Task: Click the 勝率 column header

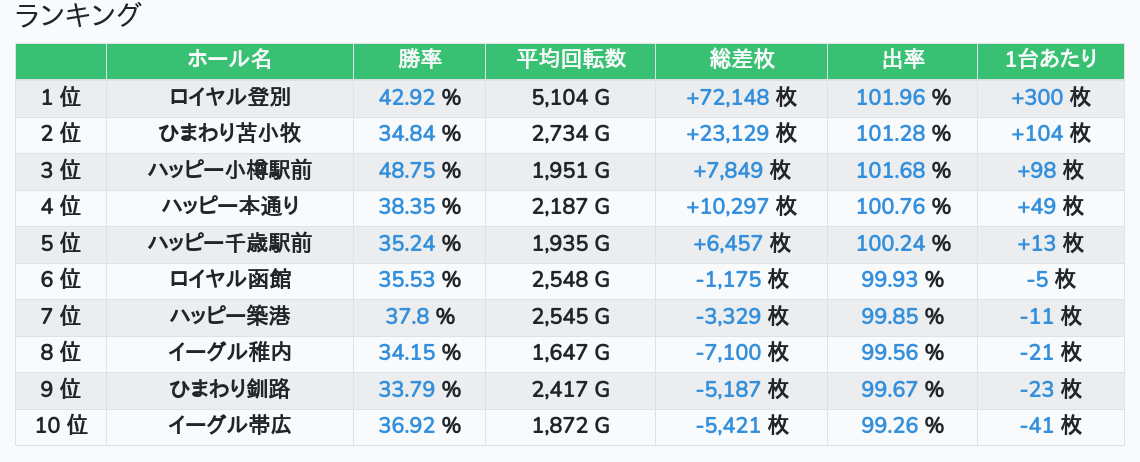Action: 419,60
